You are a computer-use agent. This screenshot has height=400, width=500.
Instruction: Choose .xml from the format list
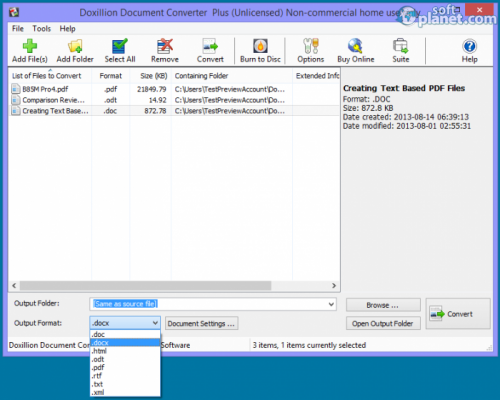tap(125, 392)
